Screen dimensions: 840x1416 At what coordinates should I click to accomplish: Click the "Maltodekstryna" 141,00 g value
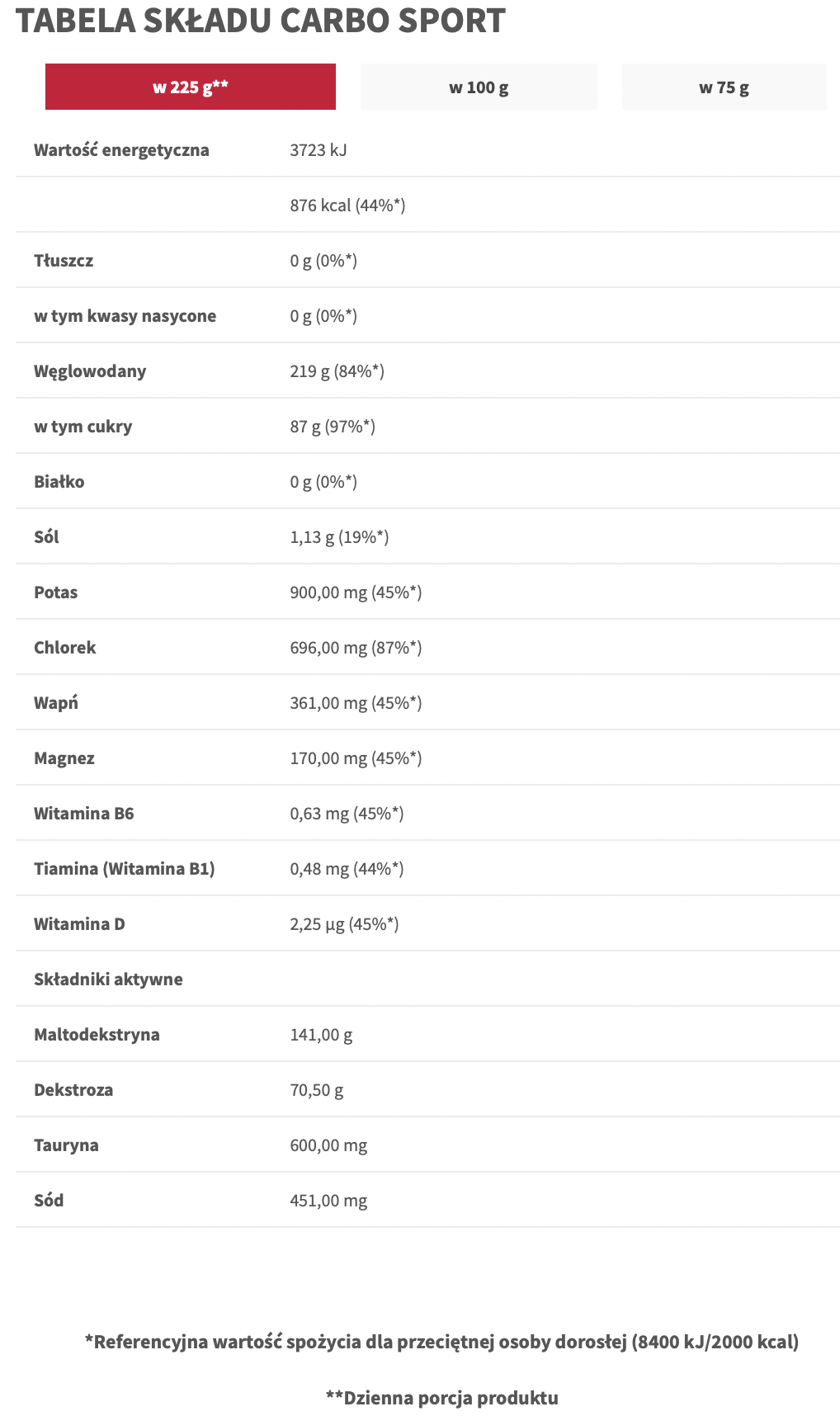click(321, 1035)
